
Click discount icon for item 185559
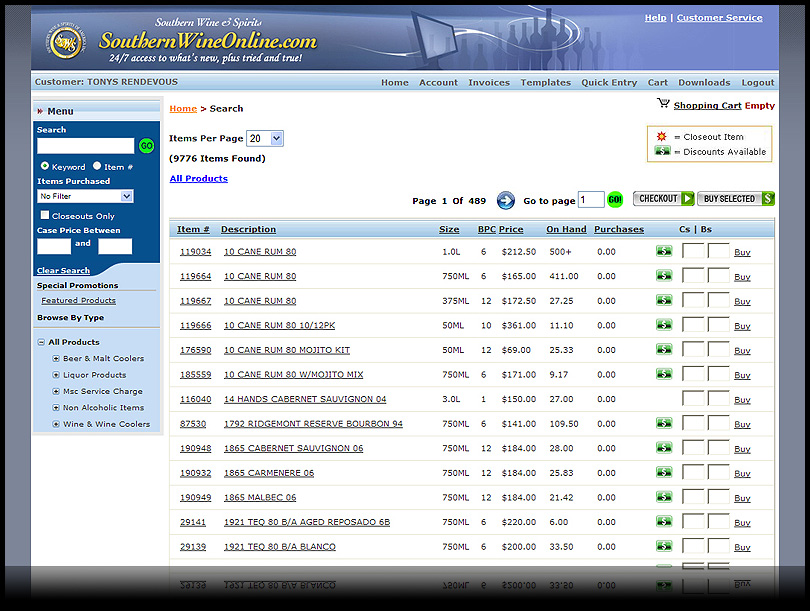(664, 374)
